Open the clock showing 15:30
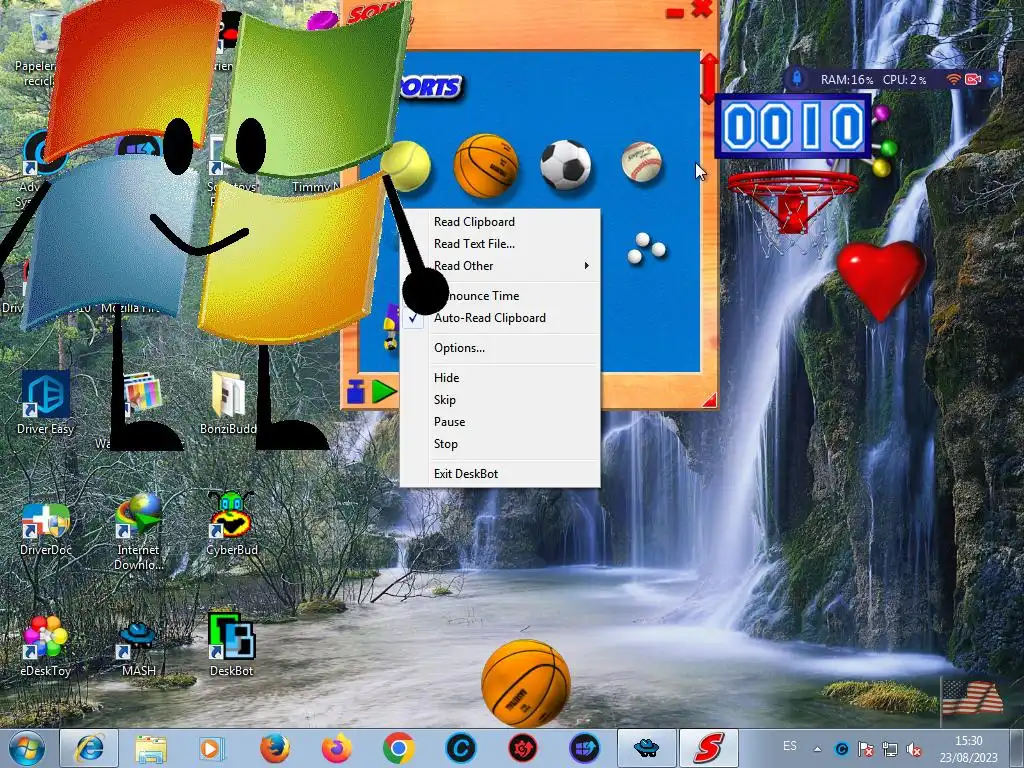 (968, 749)
